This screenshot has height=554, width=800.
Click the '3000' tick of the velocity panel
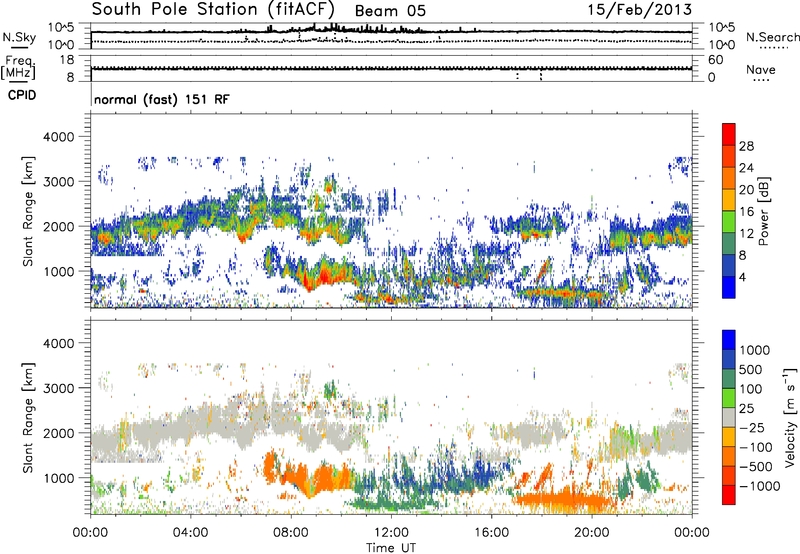coord(59,388)
